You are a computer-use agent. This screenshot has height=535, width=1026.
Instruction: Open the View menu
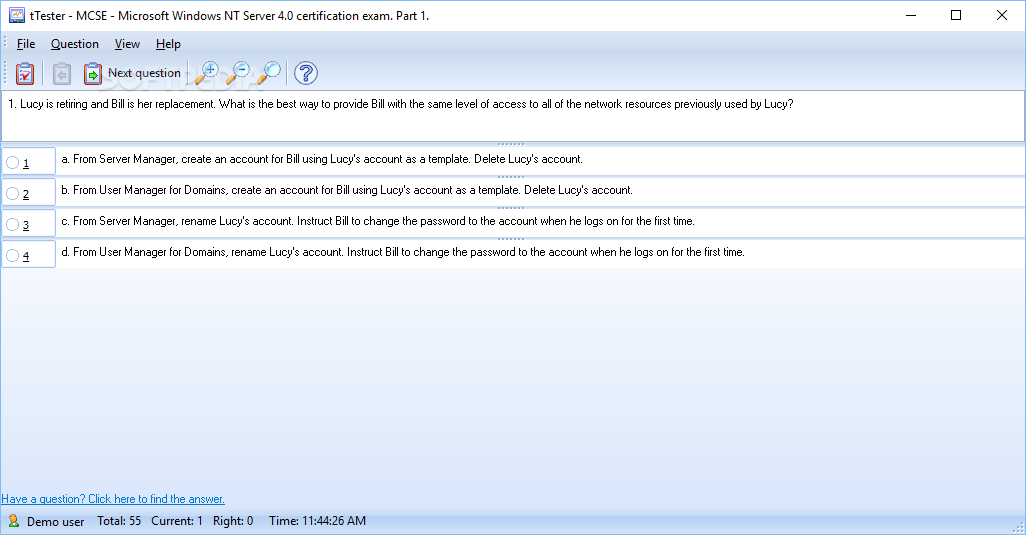pyautogui.click(x=127, y=44)
